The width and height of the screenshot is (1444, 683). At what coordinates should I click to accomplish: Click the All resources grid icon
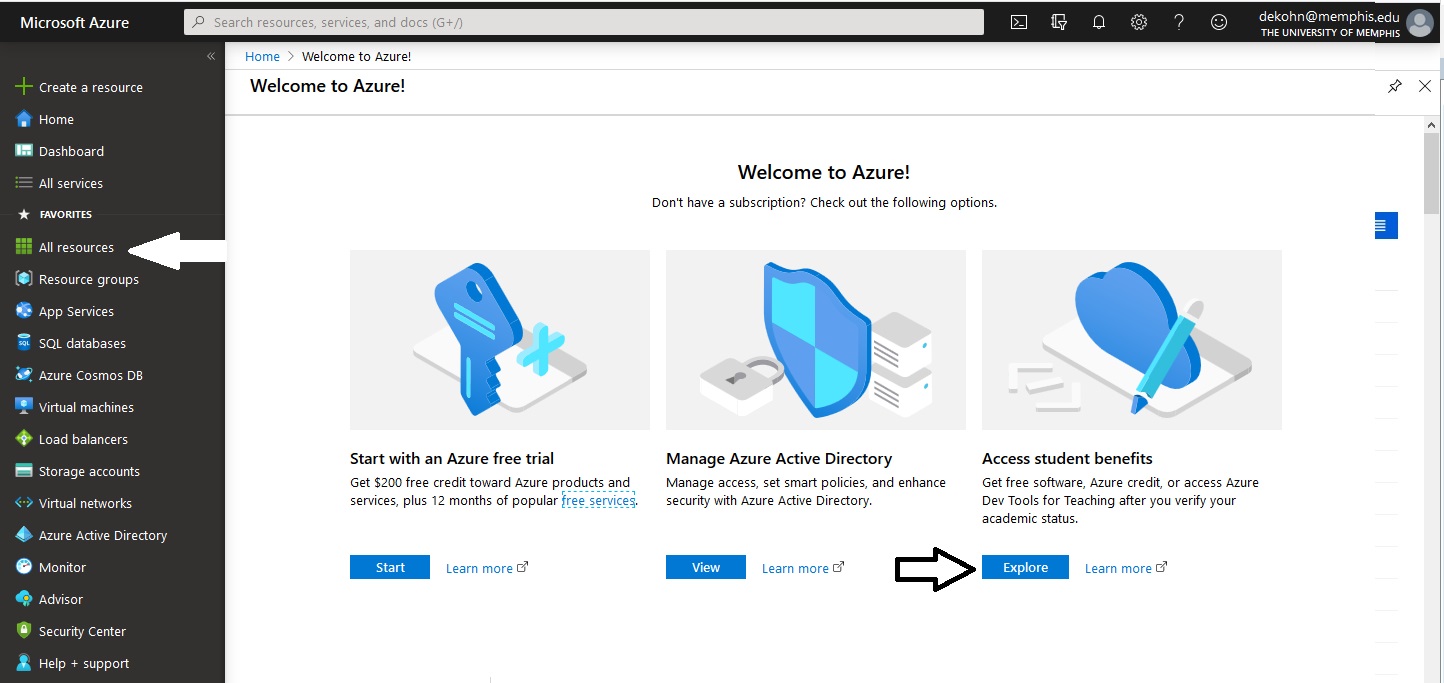[24, 247]
